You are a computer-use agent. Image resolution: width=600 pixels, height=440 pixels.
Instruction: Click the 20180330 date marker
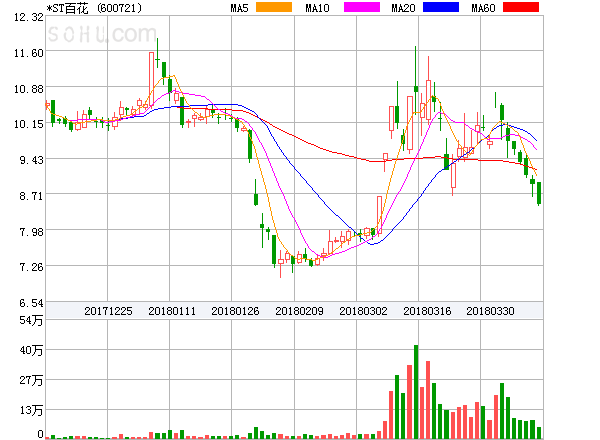click(490, 311)
